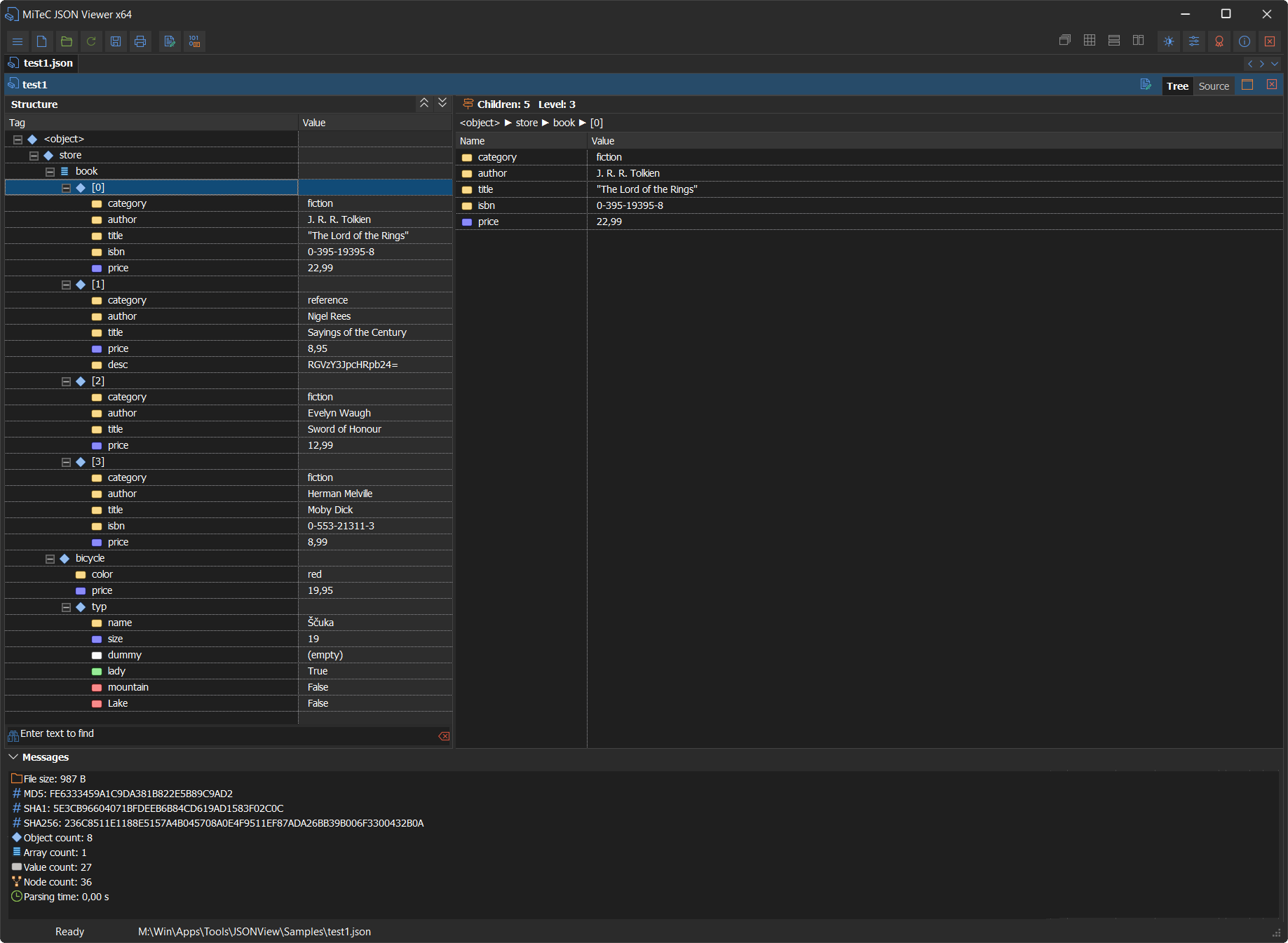Toggle the light/dark theme sun icon

point(1169,41)
